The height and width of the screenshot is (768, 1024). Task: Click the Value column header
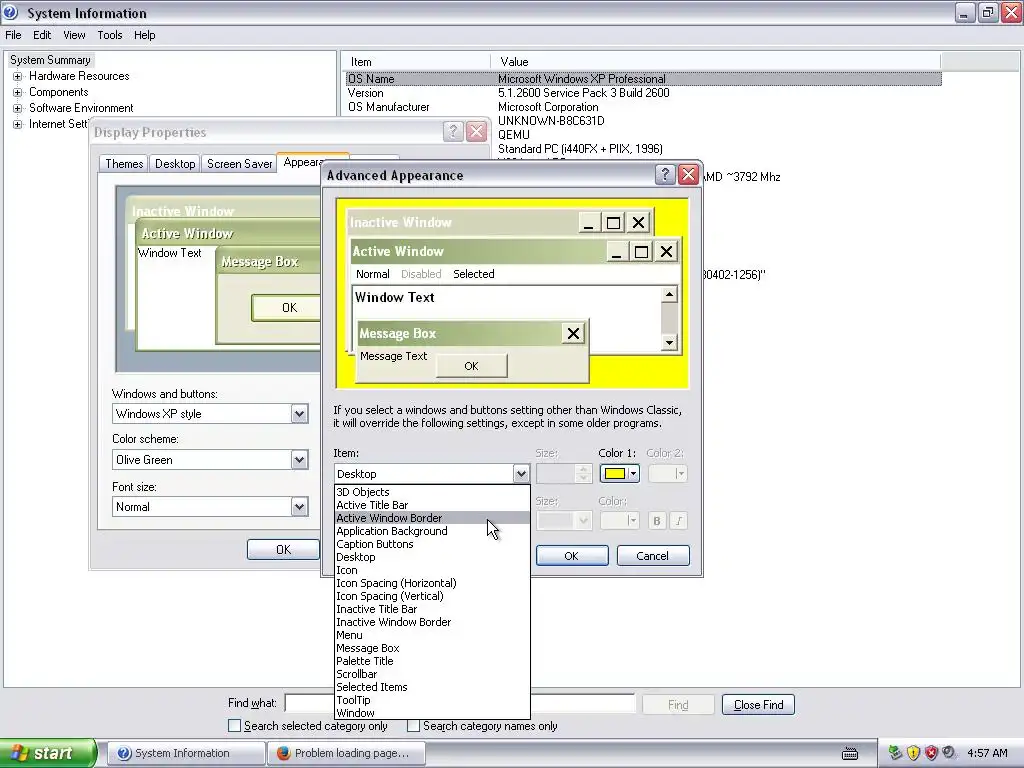click(715, 62)
